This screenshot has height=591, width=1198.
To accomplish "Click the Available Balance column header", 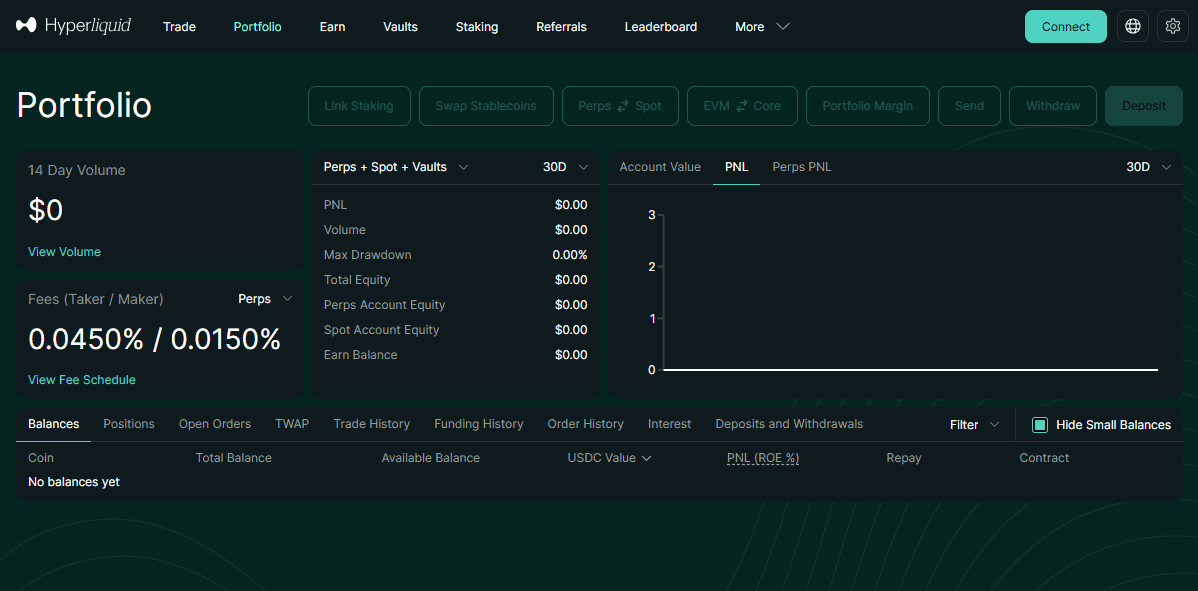I will [431, 458].
